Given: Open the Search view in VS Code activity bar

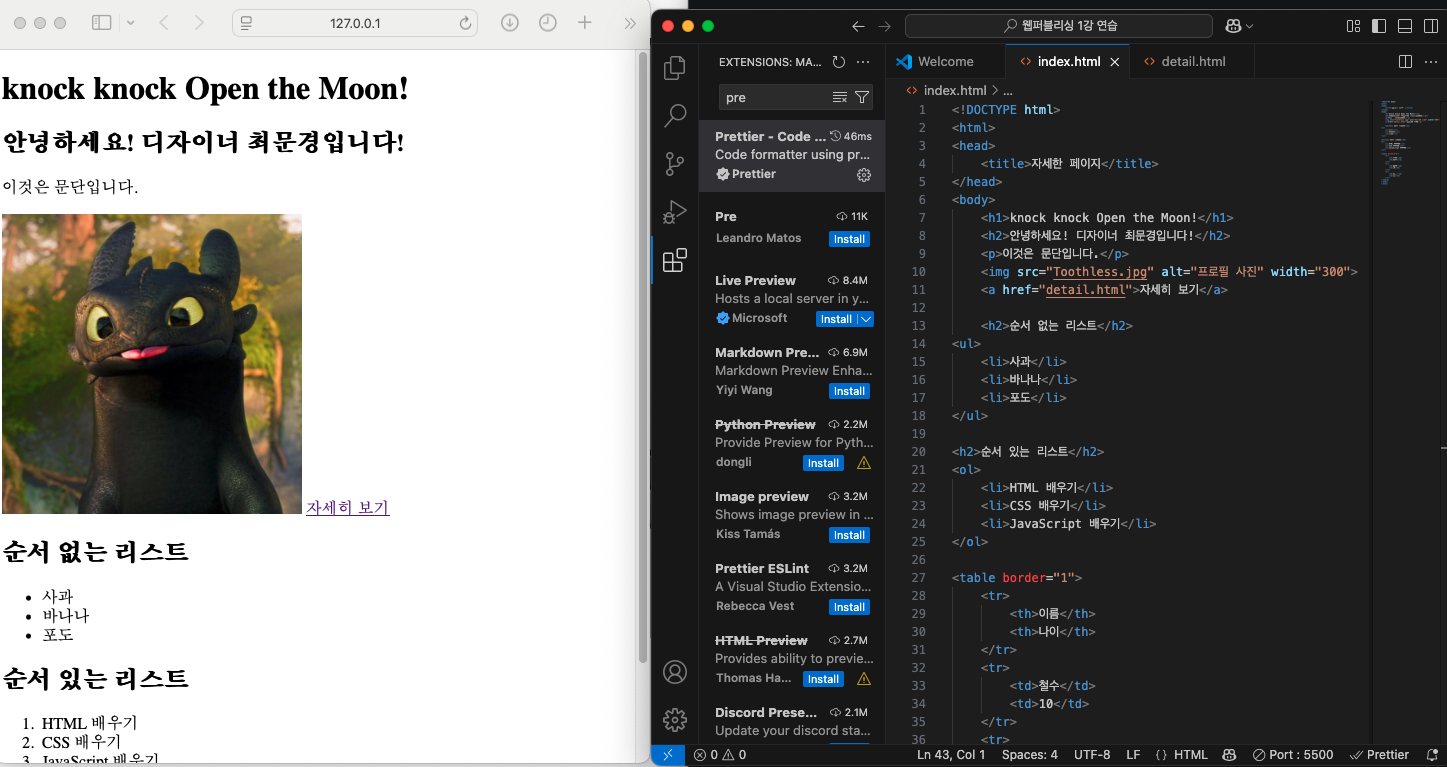Looking at the screenshot, I should click(675, 115).
